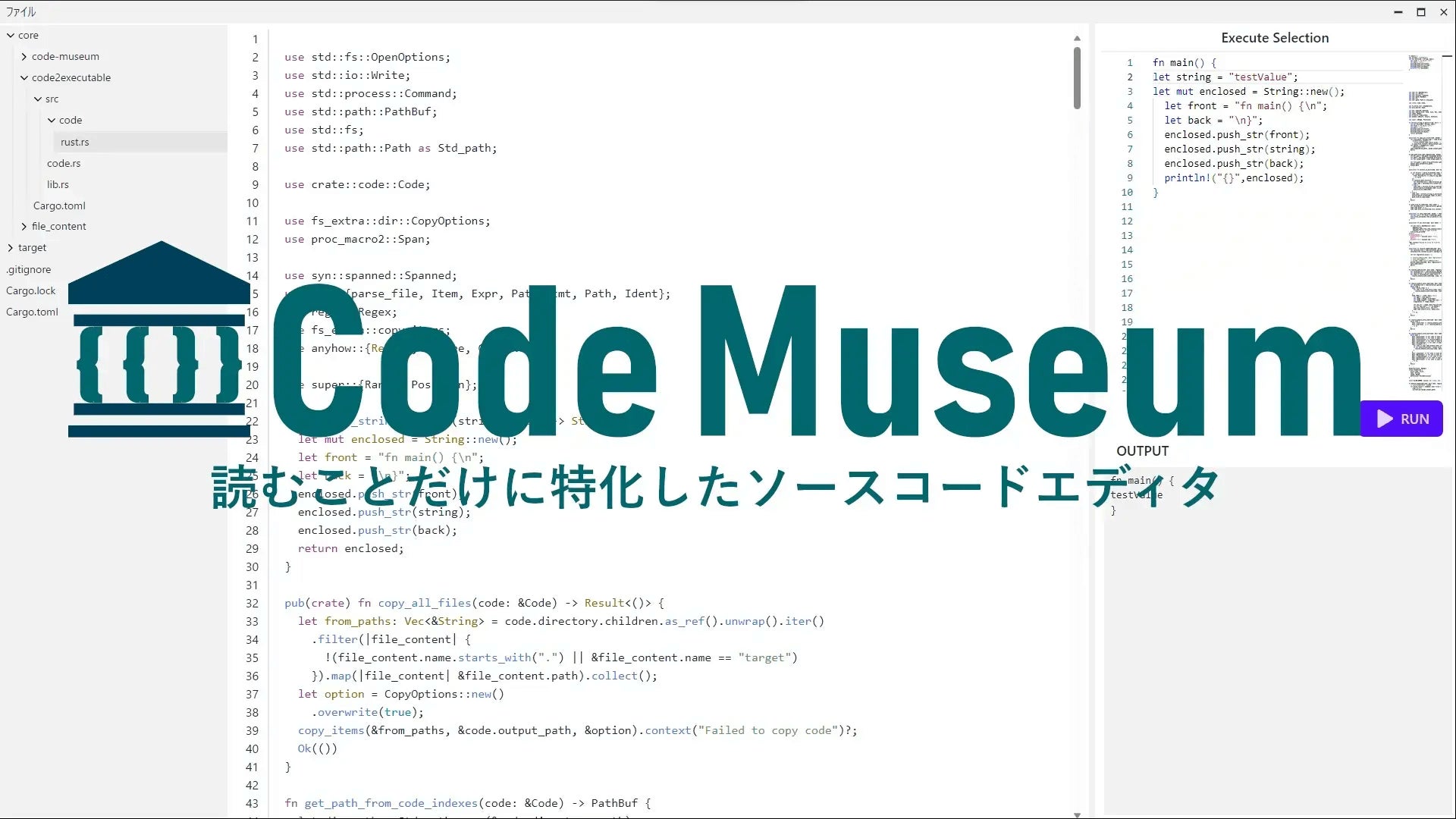Screen dimensions: 1456x819
Task: Click the Execute Selection panel title
Action: pyautogui.click(x=1275, y=38)
